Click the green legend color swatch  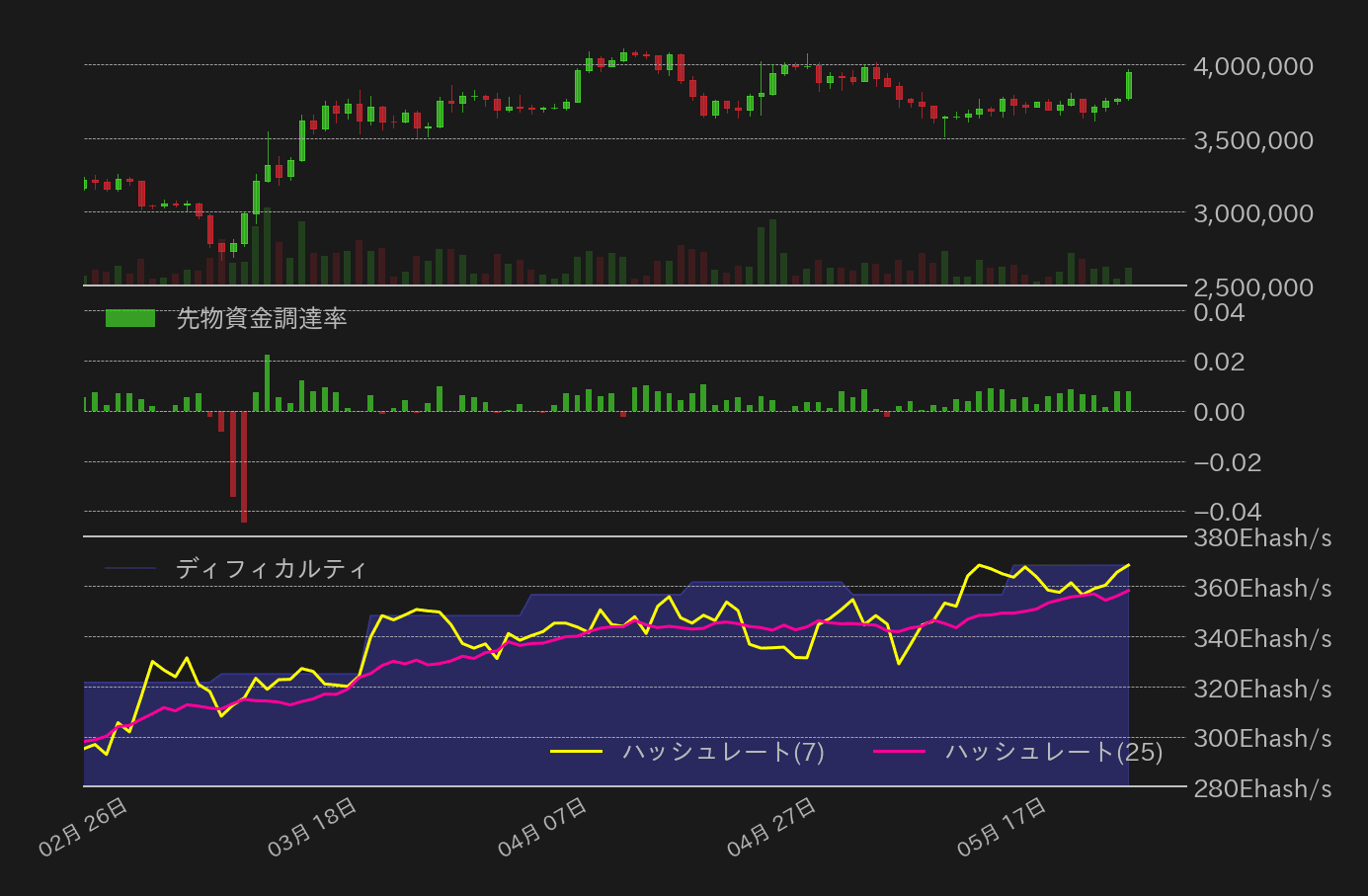tap(130, 318)
